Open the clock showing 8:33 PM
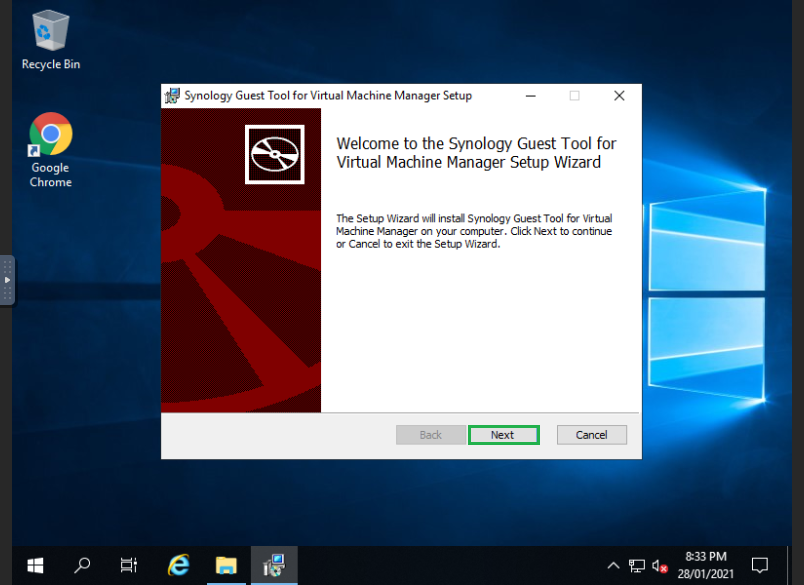 pos(705,565)
